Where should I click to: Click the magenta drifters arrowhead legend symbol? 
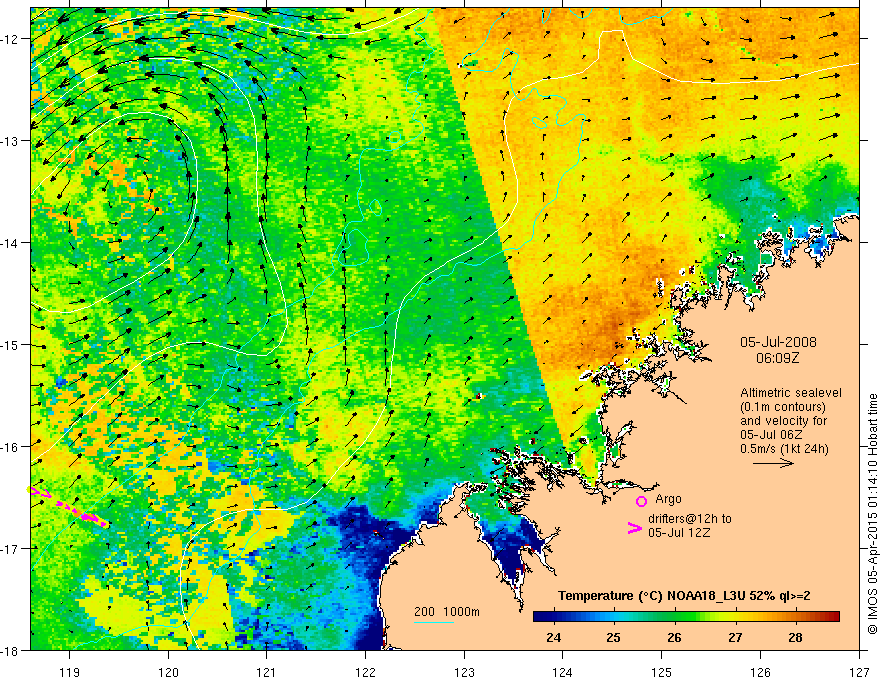(635, 528)
